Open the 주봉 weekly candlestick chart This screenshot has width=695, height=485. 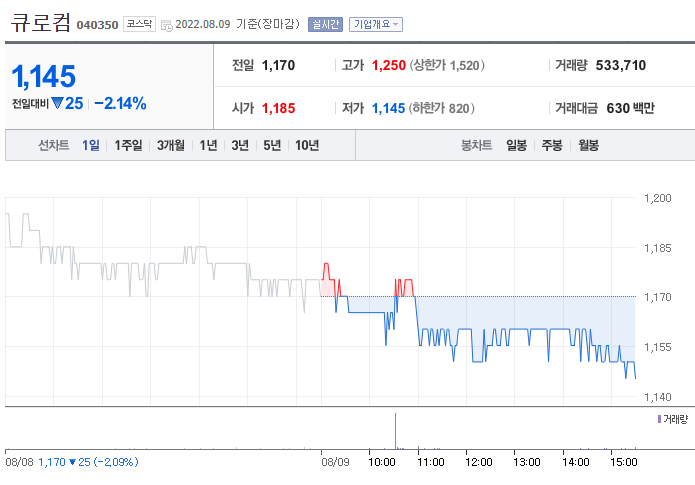[552, 145]
